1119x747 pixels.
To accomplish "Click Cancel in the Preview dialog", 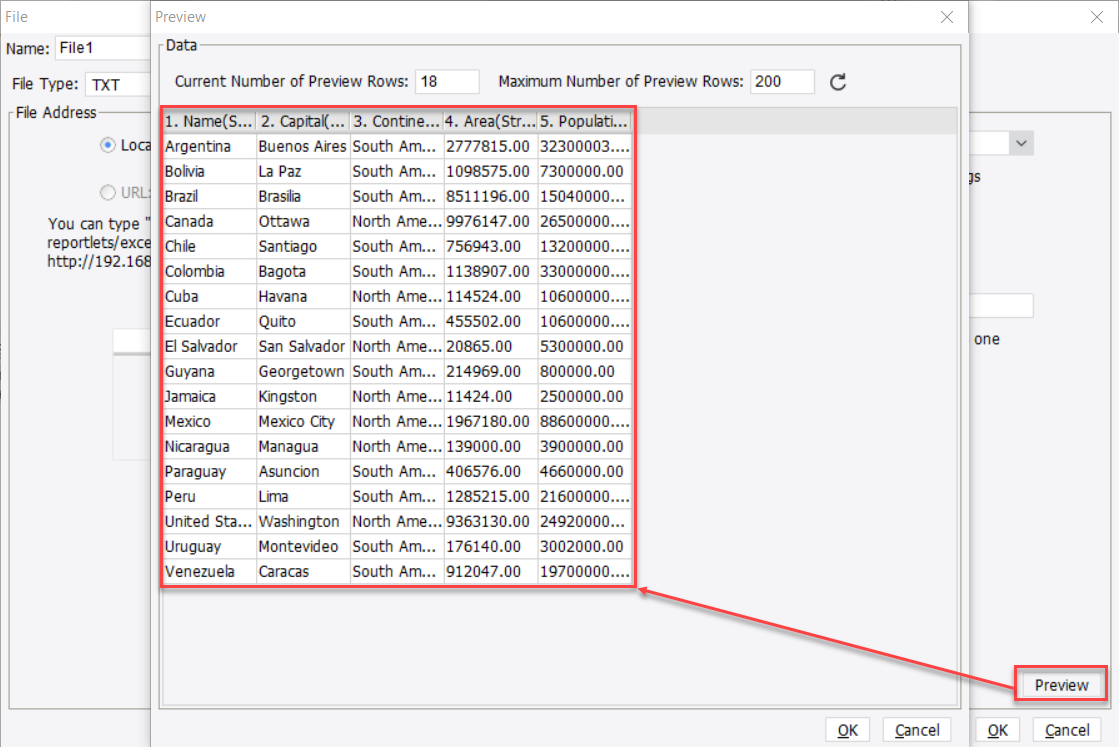I will (x=916, y=729).
